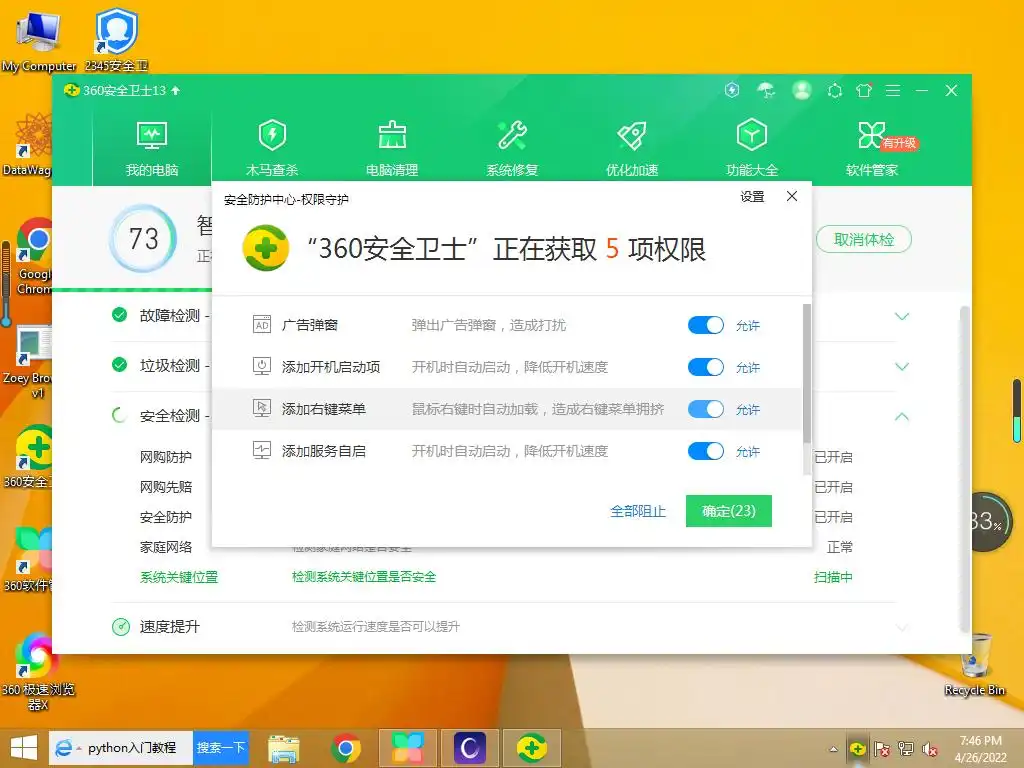
Task: Click the umbrella icon in title bar
Action: click(766, 90)
